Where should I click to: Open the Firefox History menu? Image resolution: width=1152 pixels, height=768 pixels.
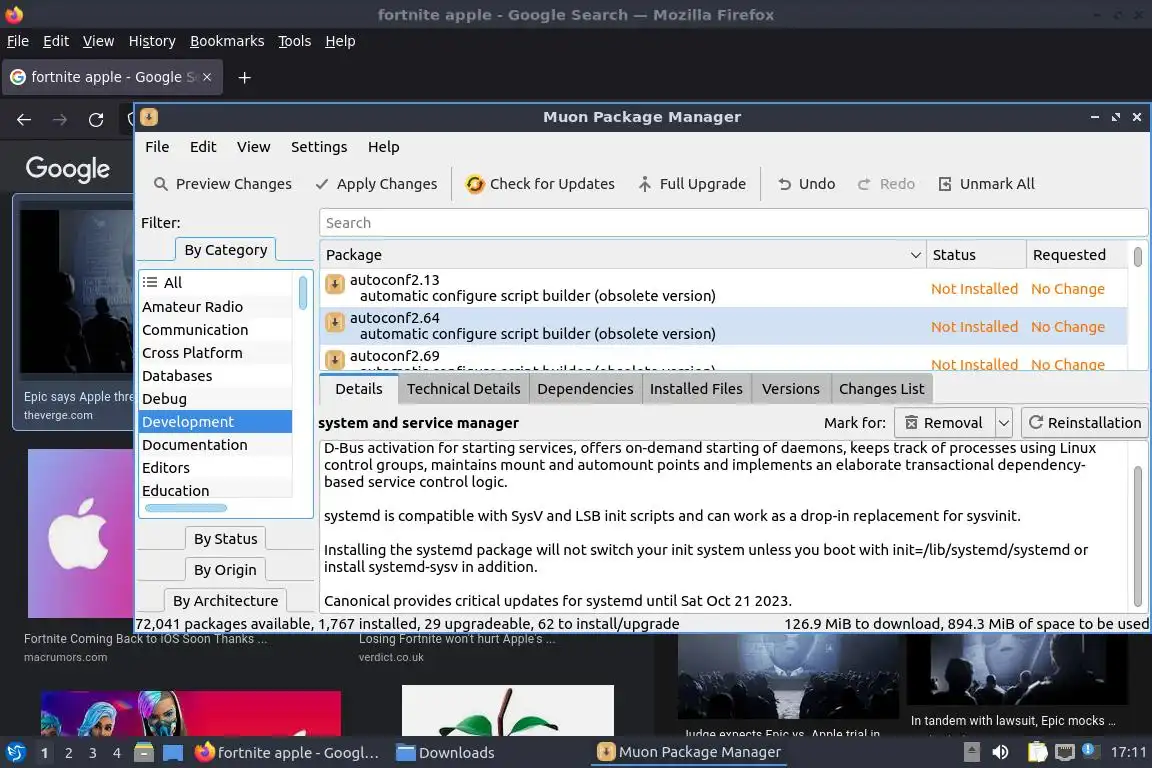tap(152, 41)
